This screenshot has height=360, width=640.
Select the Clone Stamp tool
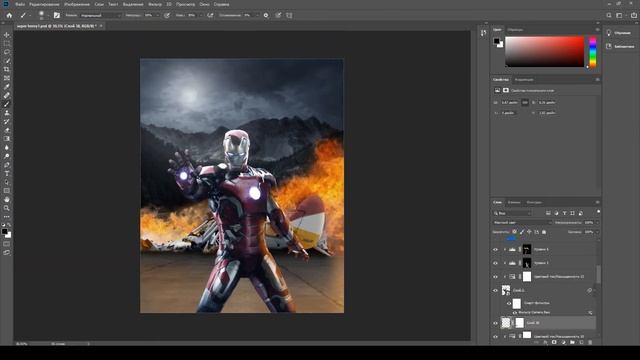point(7,113)
